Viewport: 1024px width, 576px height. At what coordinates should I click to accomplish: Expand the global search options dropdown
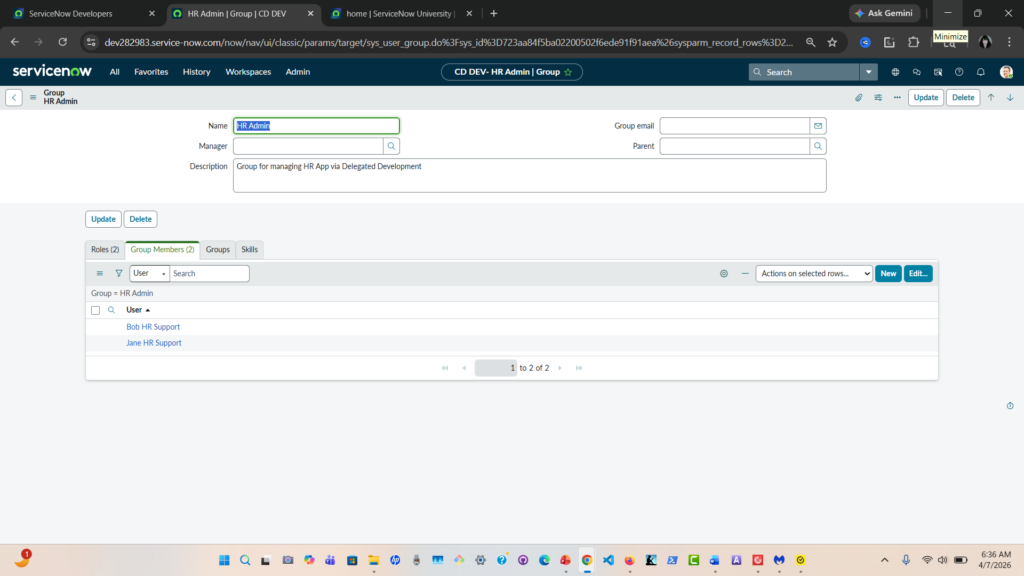tap(869, 72)
